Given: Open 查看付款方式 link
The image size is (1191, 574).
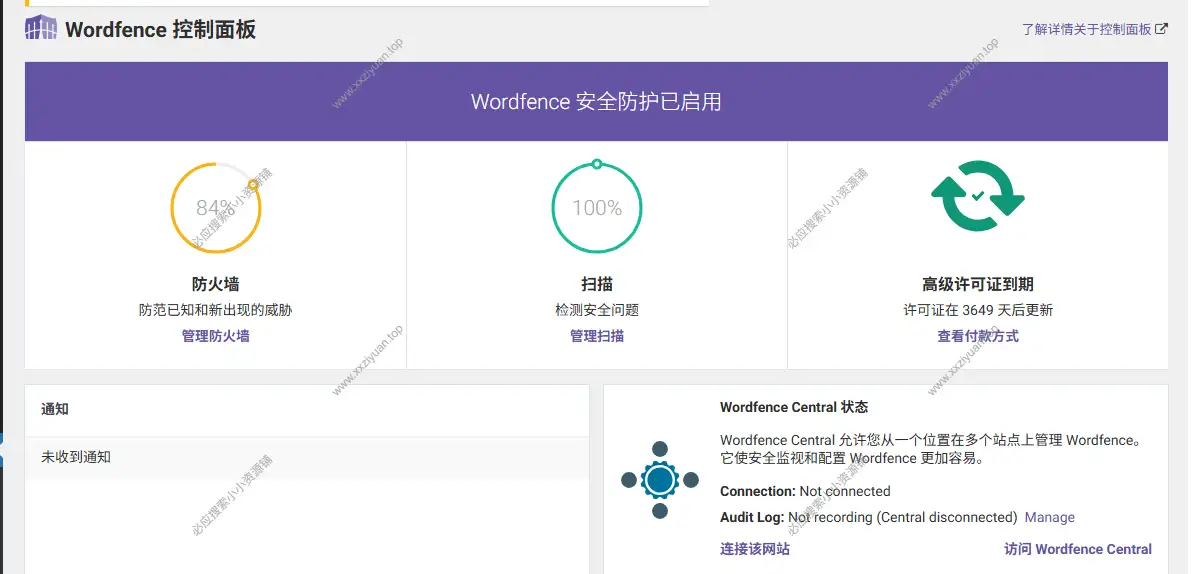Looking at the screenshot, I should (977, 336).
